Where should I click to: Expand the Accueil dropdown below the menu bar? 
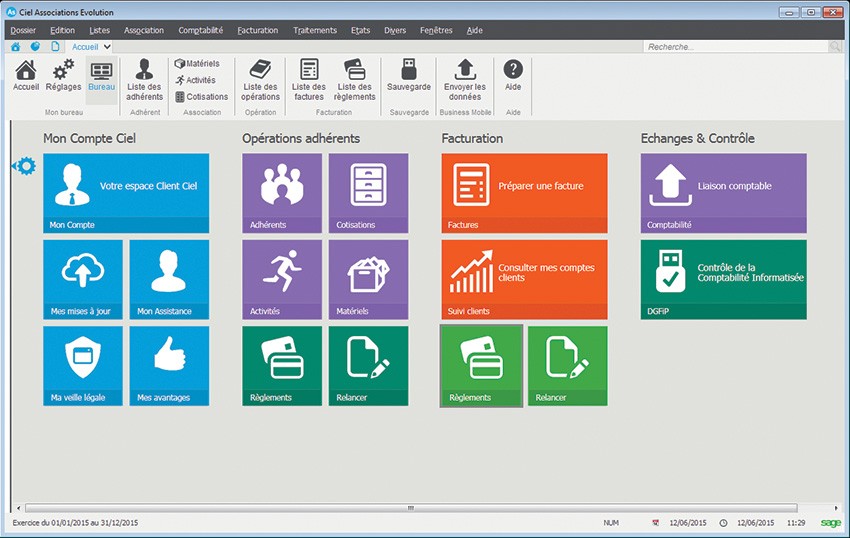pos(107,46)
